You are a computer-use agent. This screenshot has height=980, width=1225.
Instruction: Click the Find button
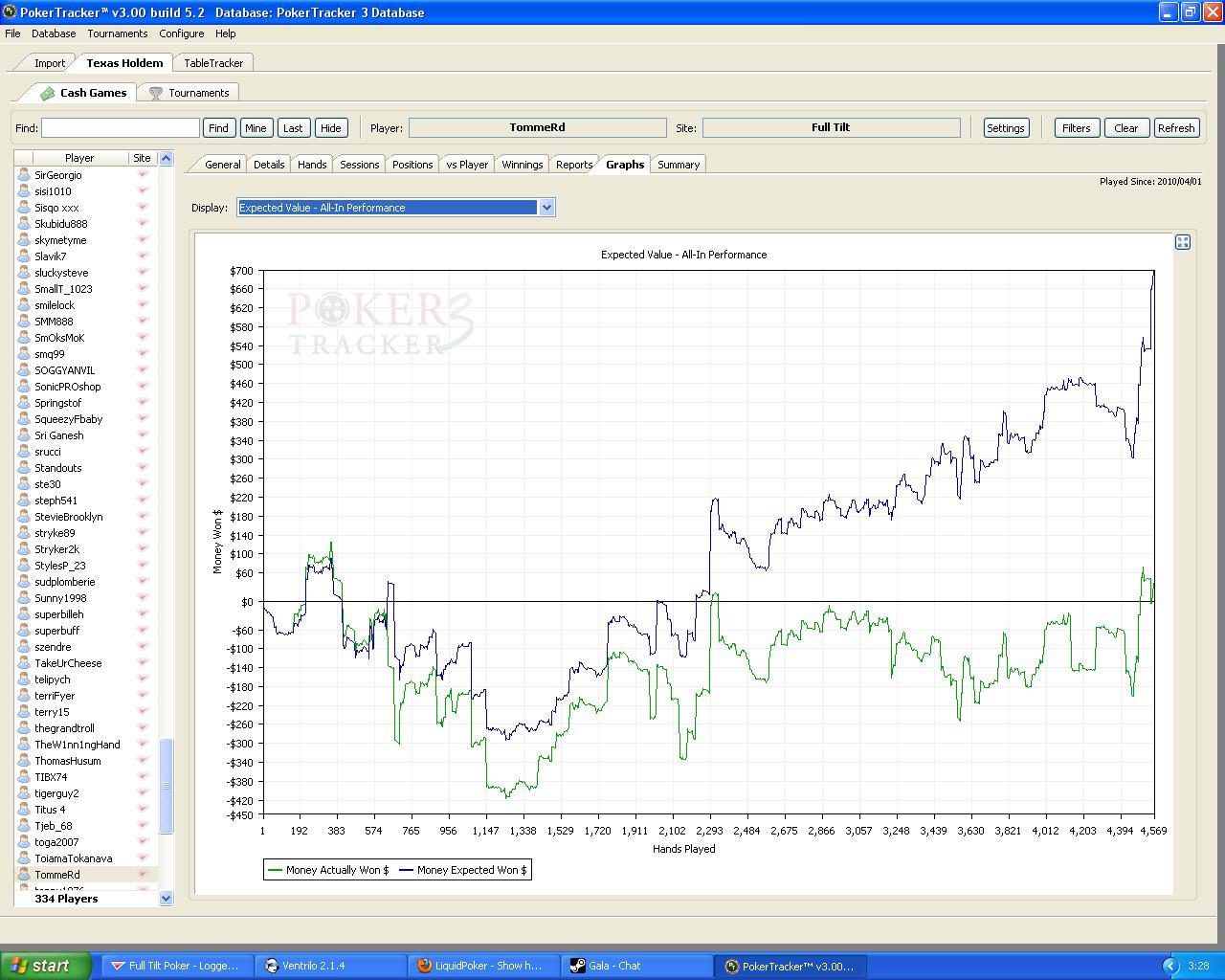coord(219,128)
